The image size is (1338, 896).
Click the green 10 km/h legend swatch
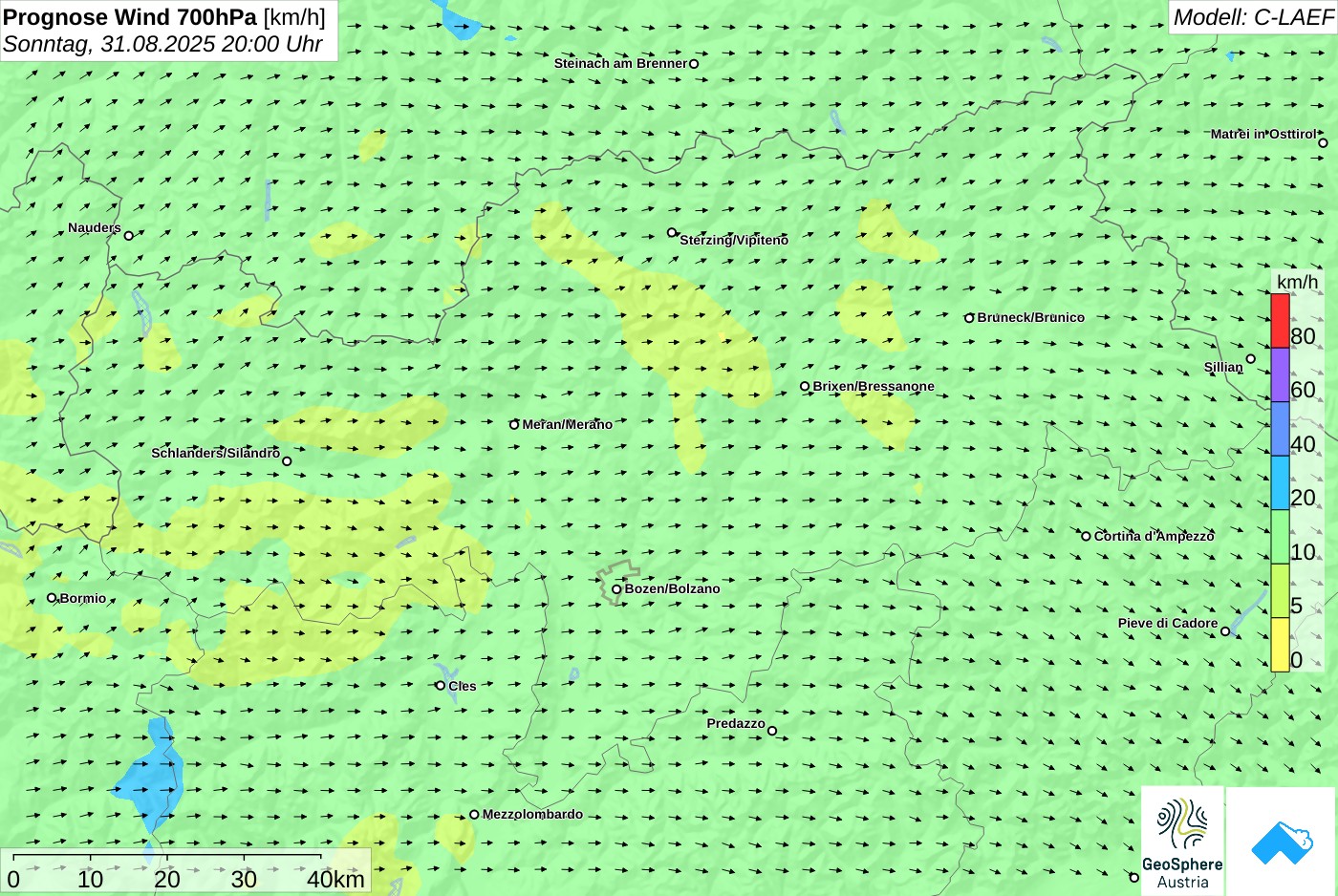point(1280,537)
